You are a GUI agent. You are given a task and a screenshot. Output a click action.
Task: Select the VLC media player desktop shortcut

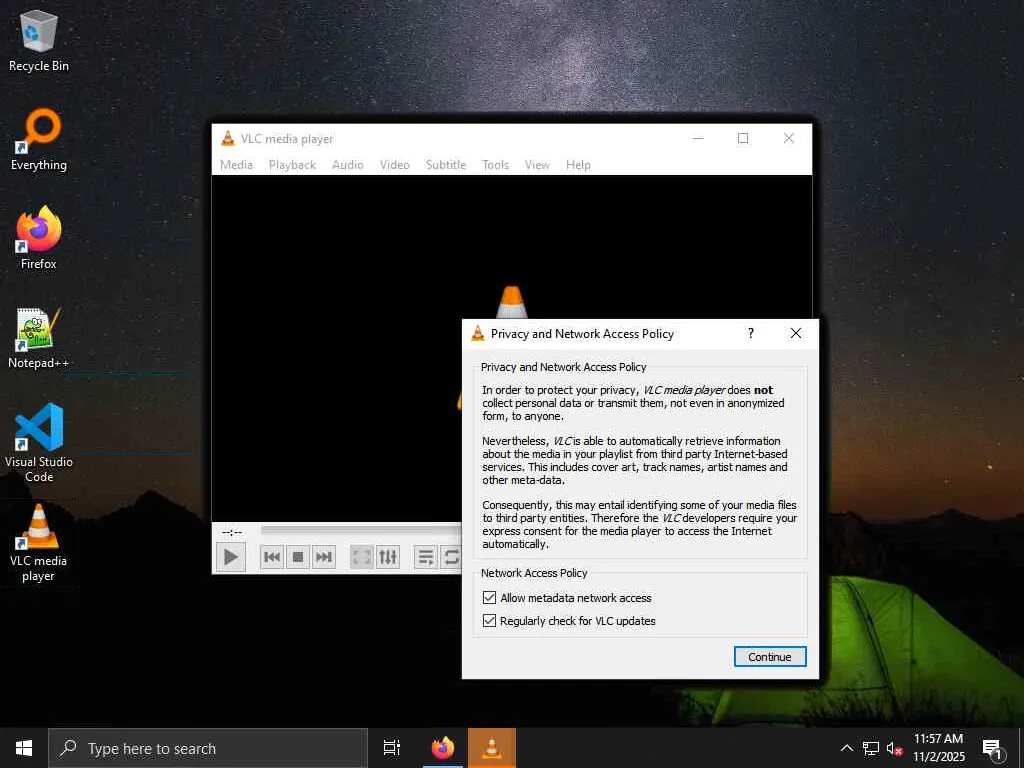tap(39, 543)
